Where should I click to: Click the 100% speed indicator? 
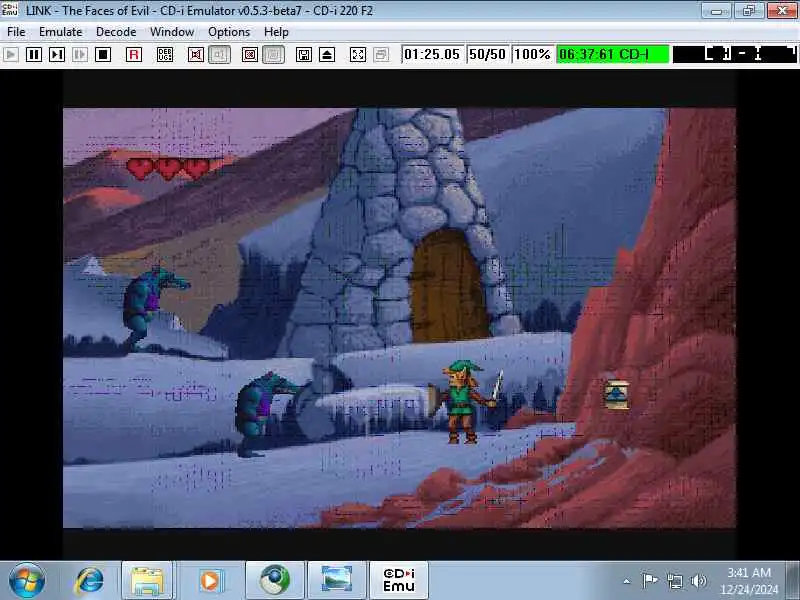pyautogui.click(x=532, y=54)
